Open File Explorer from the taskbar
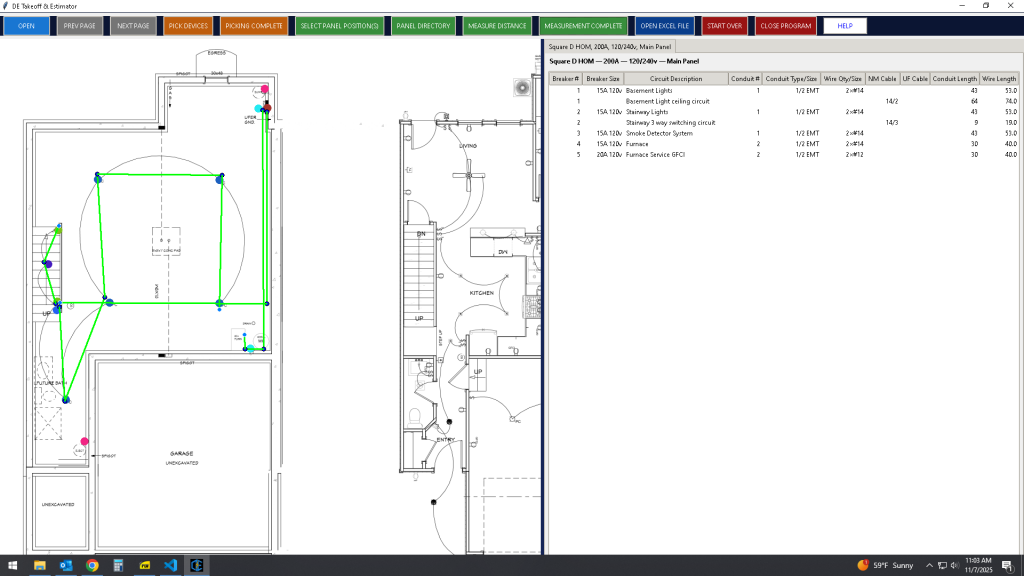1024x576 pixels. coord(40,565)
